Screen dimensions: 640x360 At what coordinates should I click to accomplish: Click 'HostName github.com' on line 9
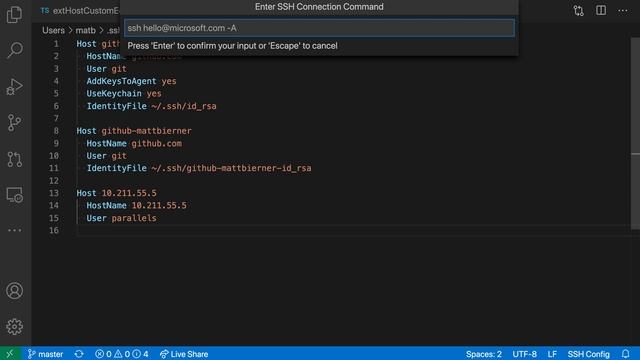click(x=134, y=144)
